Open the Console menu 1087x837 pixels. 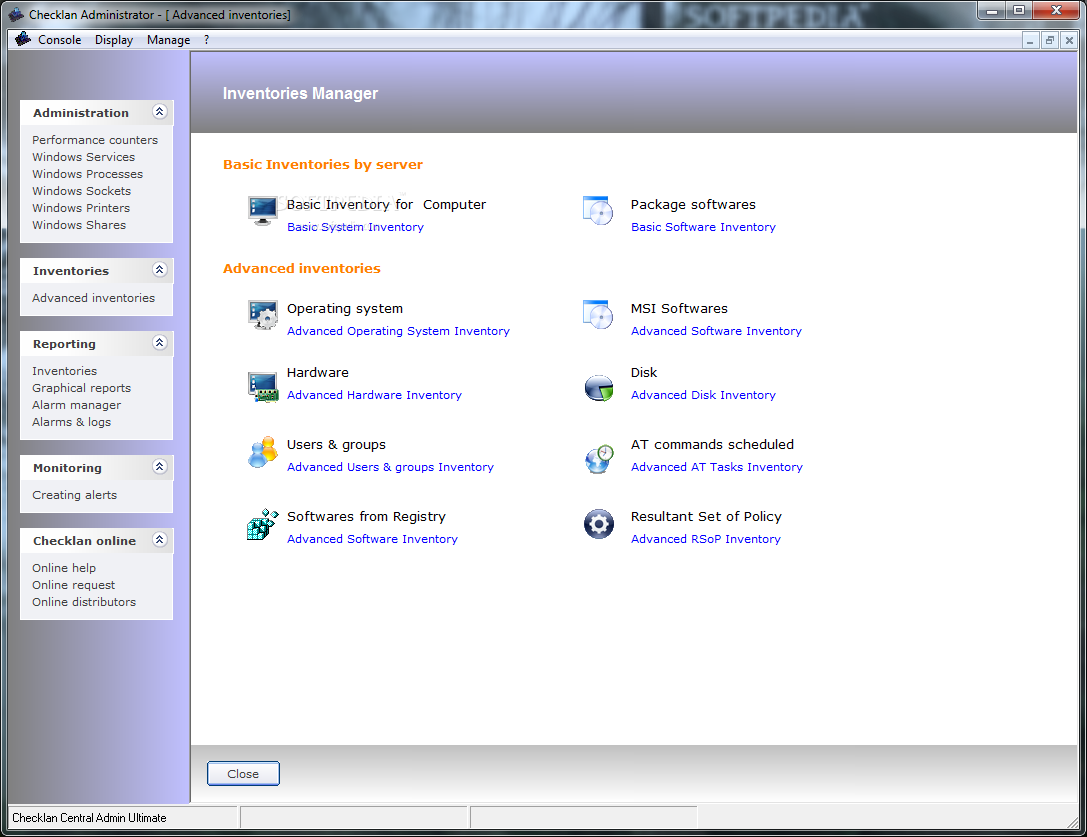(60, 40)
